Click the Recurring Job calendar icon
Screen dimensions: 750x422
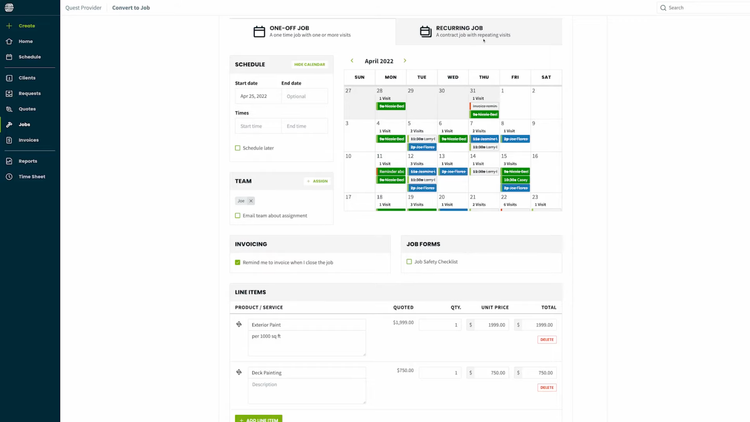click(426, 32)
